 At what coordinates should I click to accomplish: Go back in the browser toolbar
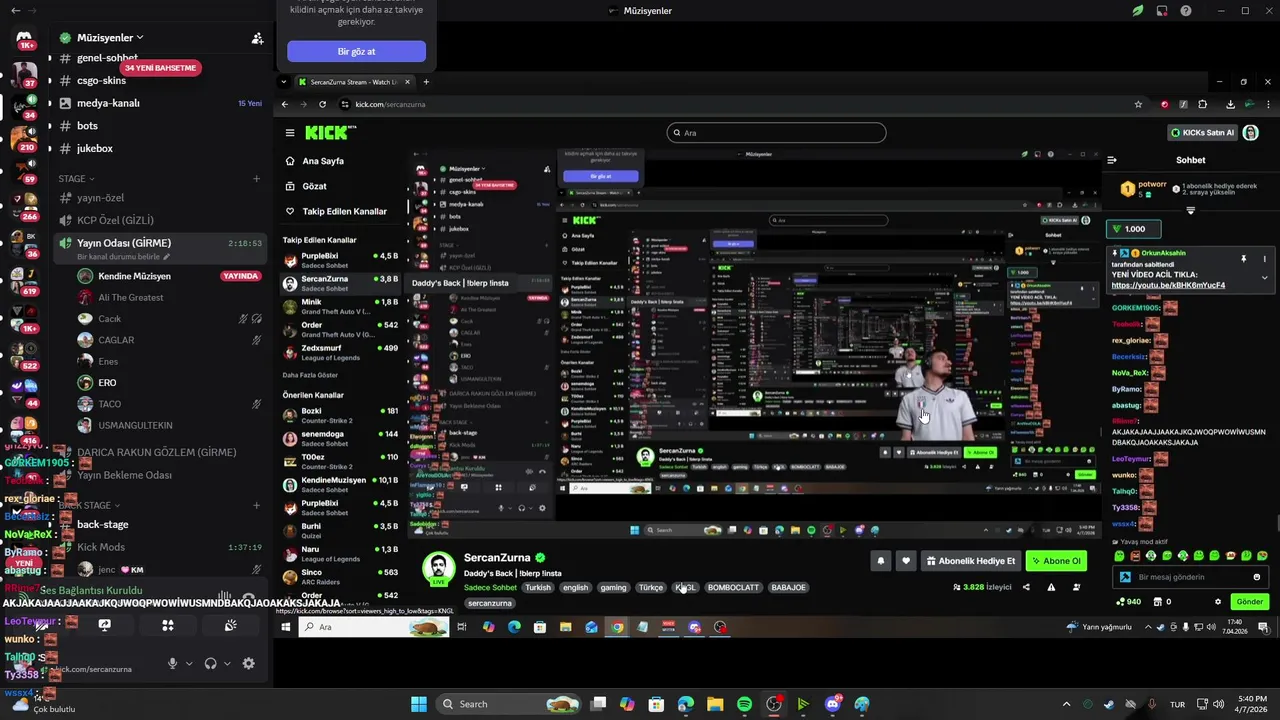(x=285, y=104)
